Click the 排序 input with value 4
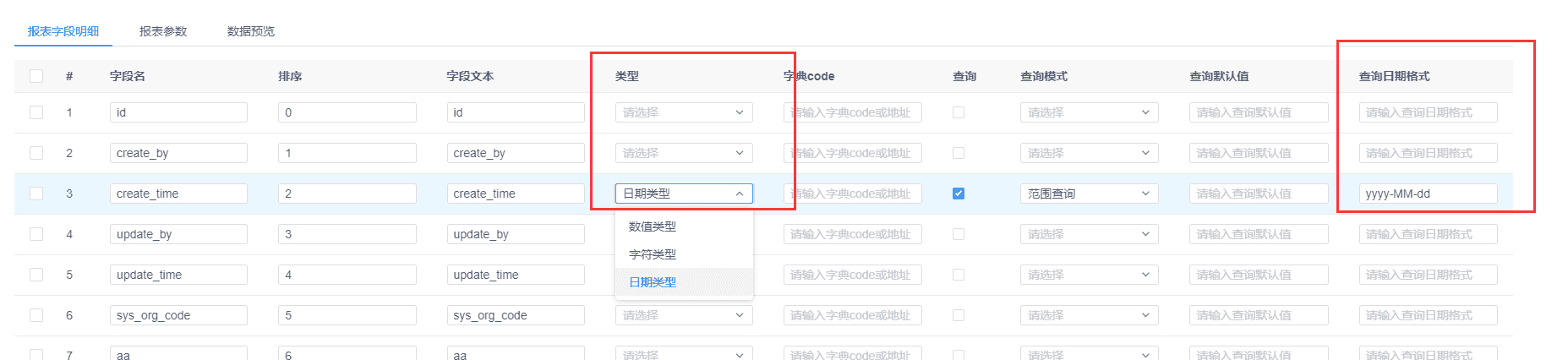The width and height of the screenshot is (1568, 360). point(347,275)
